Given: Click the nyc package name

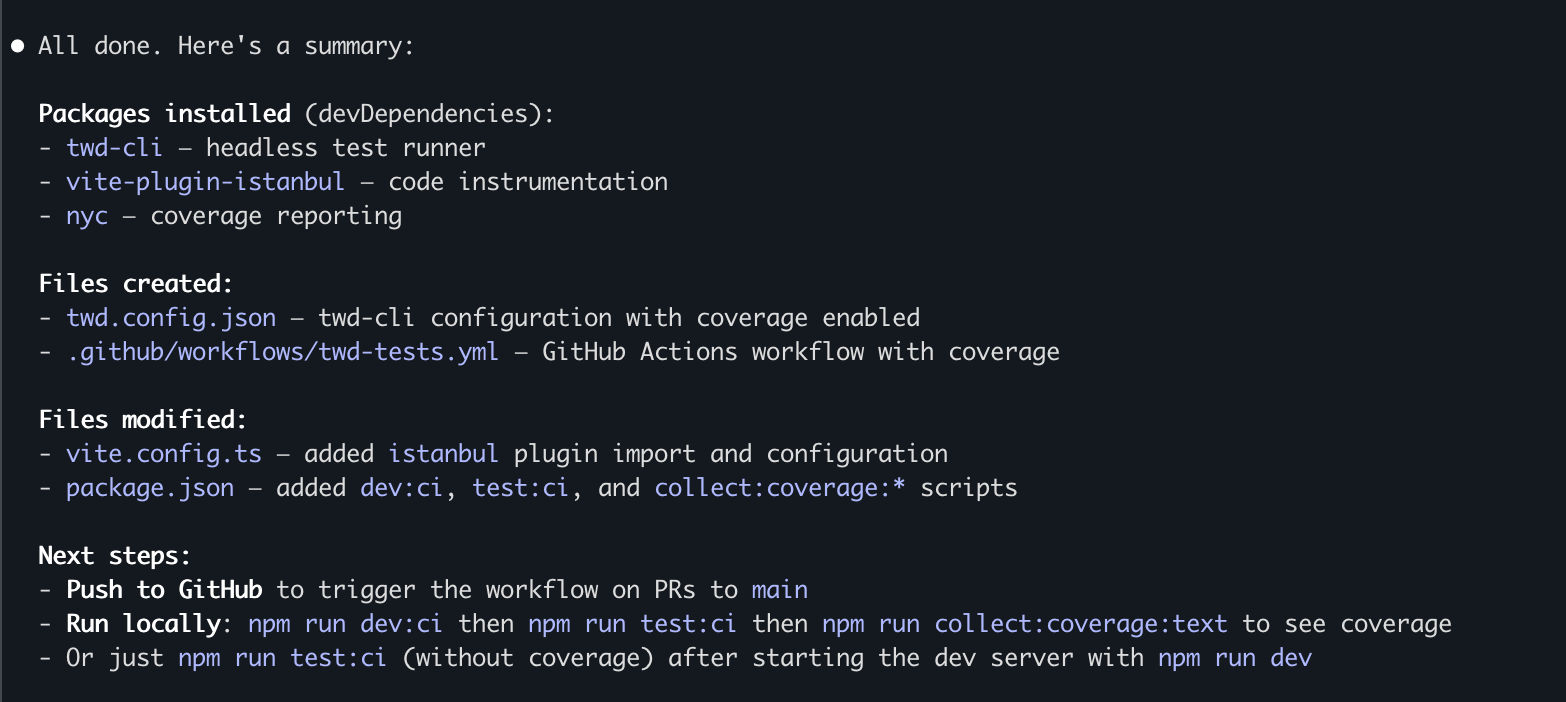Looking at the screenshot, I should pos(87,216).
